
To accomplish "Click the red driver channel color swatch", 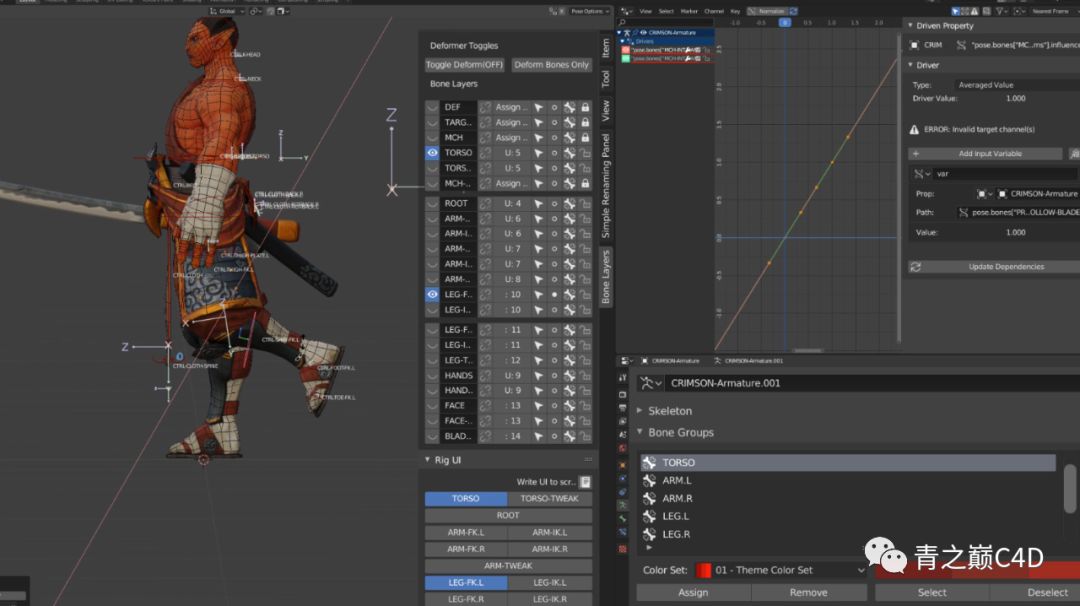I will coord(625,50).
